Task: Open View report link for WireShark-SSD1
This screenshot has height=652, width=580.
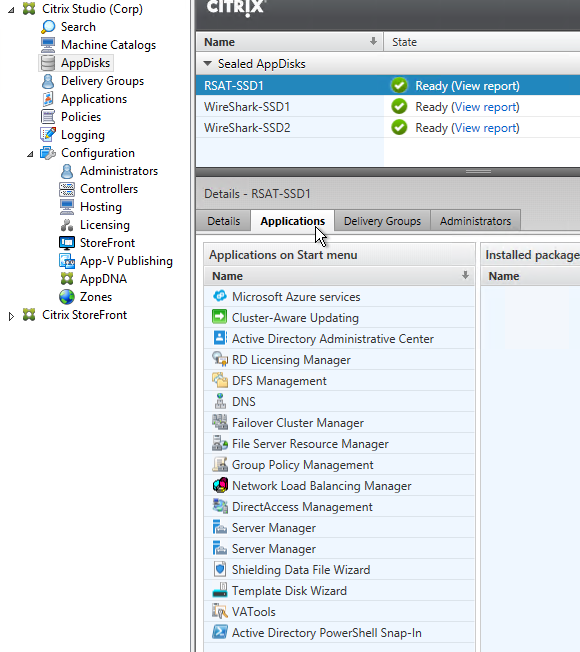Action: [x=485, y=107]
